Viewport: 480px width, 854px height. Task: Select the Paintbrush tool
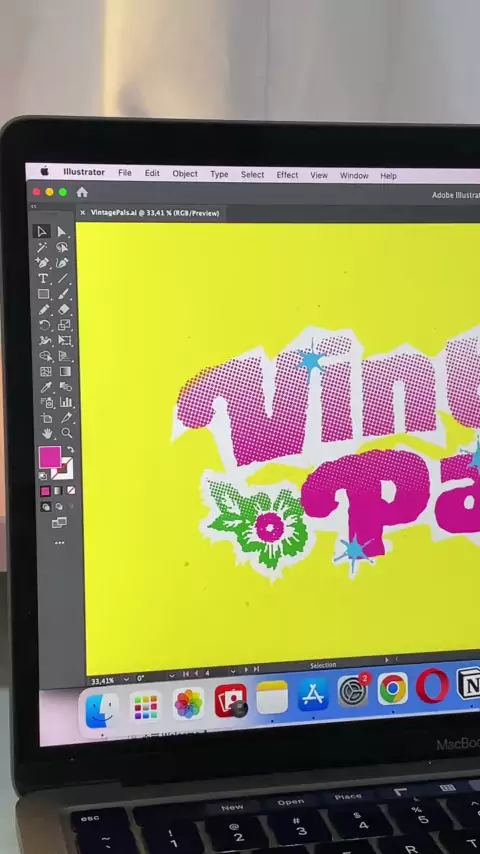(x=64, y=294)
